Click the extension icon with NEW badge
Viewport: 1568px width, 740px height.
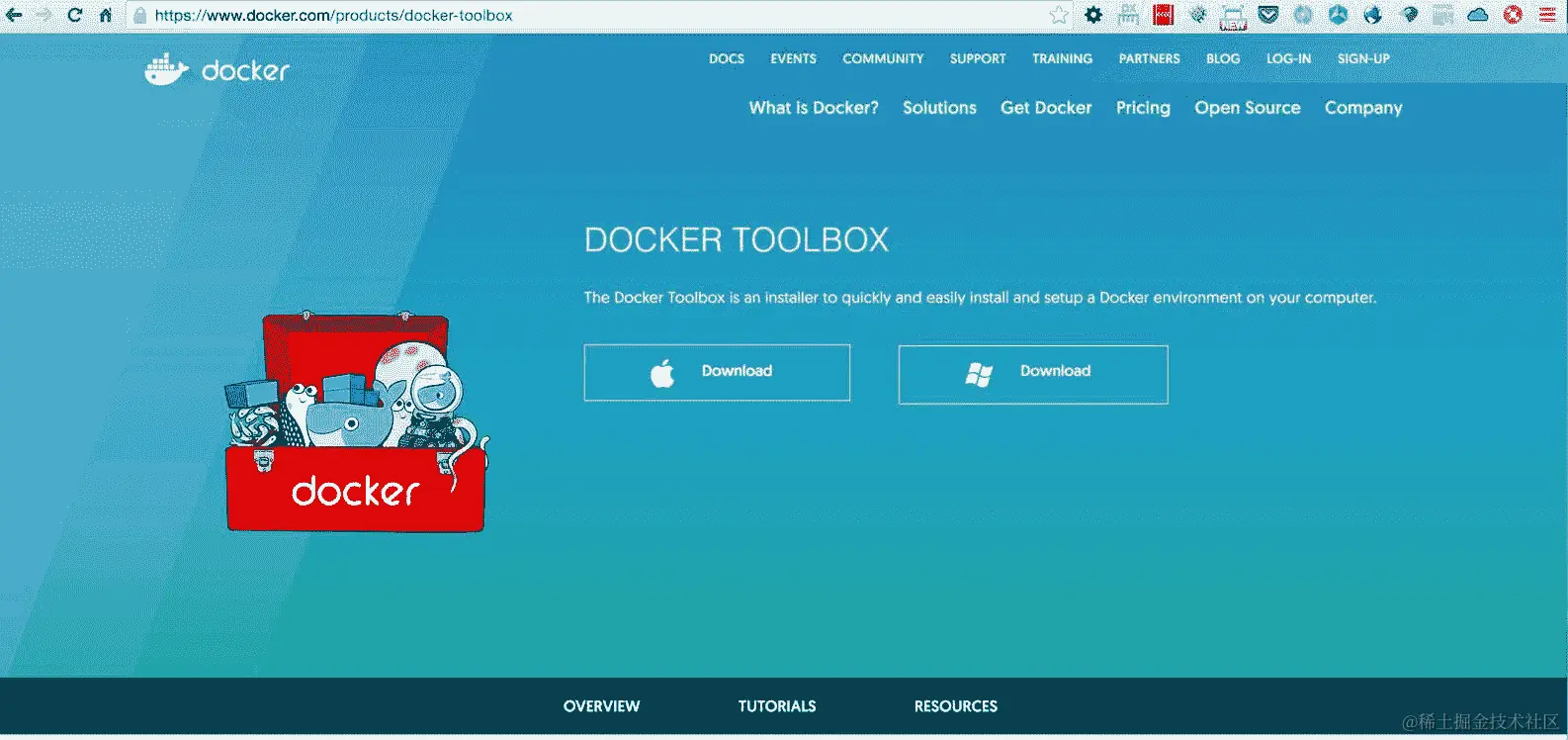pyautogui.click(x=1233, y=16)
